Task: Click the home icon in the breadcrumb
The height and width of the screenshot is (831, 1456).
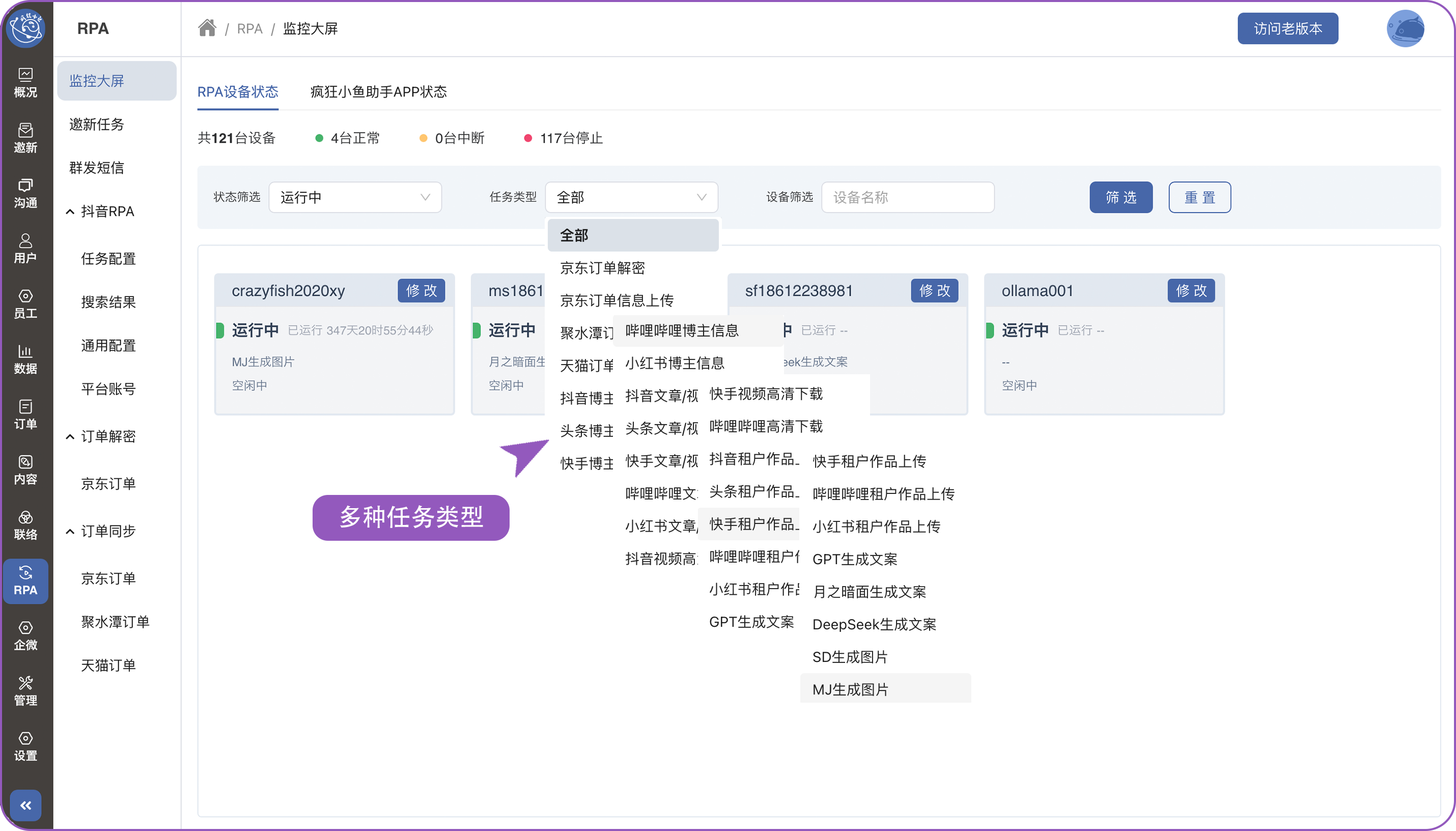Action: [207, 28]
